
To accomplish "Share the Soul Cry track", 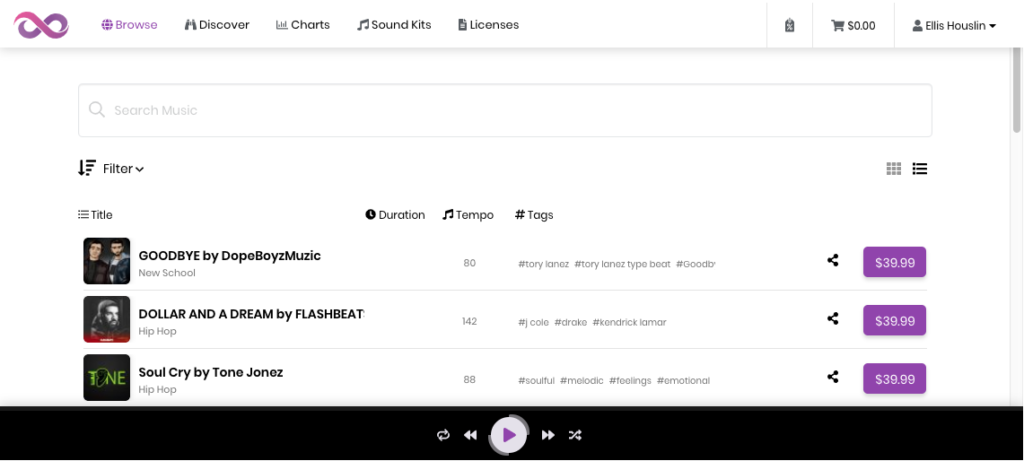I will pos(833,378).
